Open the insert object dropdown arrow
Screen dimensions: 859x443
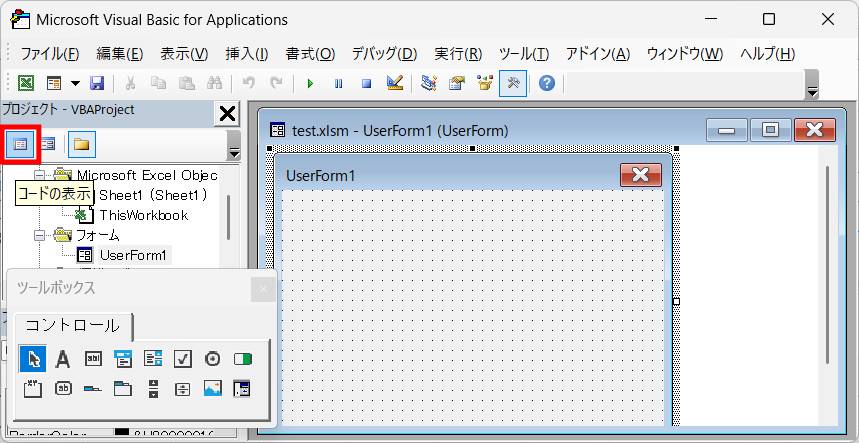[76, 83]
